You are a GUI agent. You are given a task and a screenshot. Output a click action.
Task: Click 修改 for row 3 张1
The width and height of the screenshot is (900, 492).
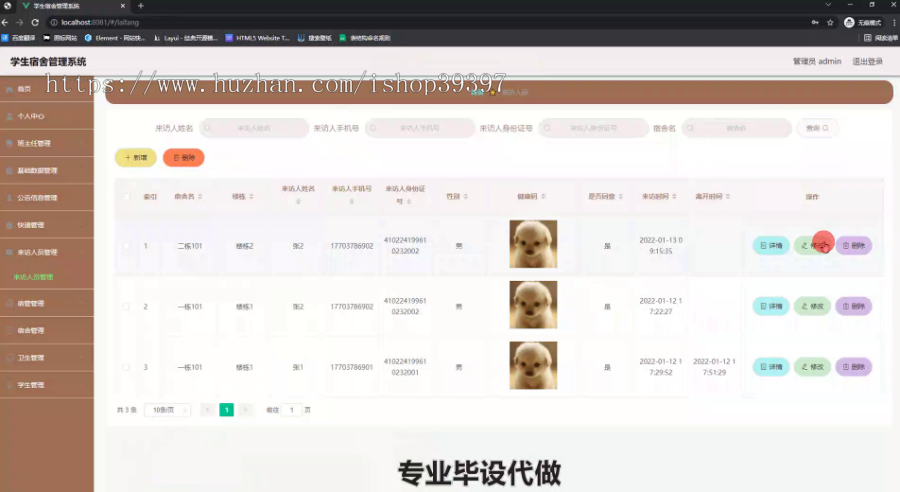(x=812, y=367)
